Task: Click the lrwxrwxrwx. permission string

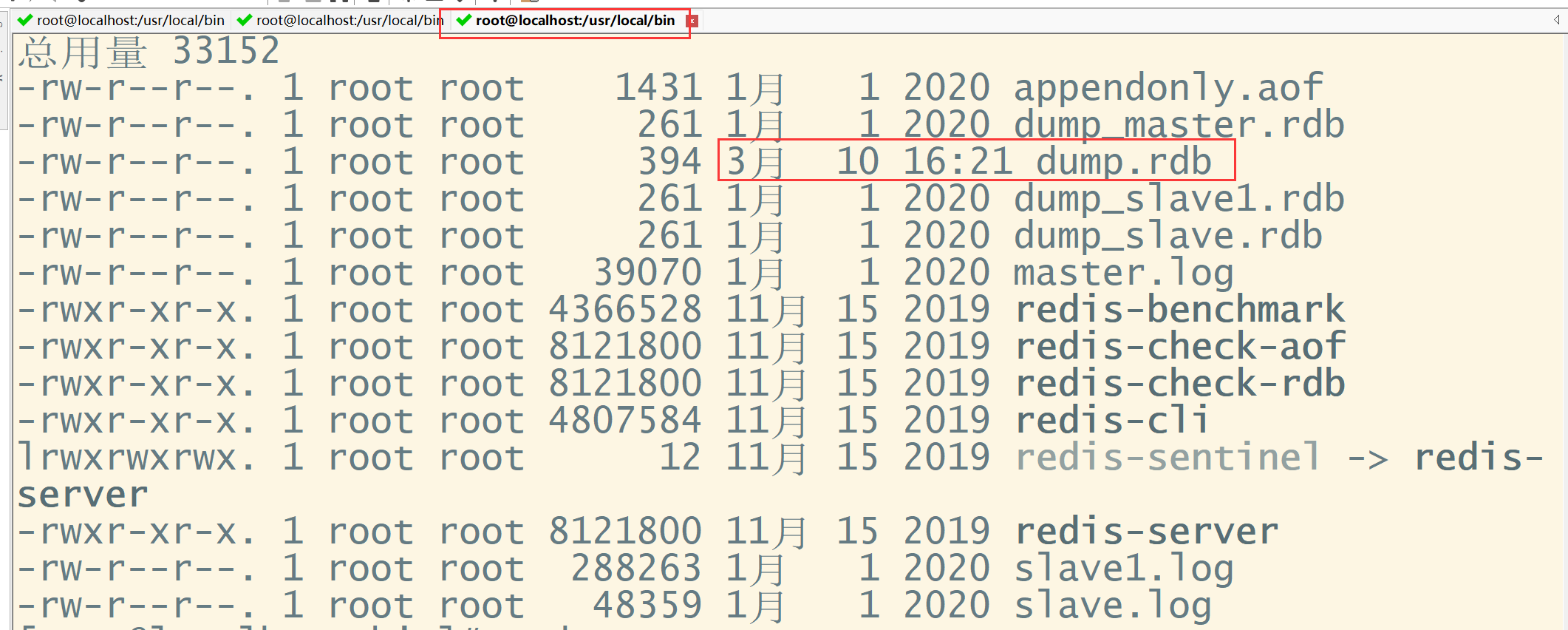Action: [x=137, y=458]
